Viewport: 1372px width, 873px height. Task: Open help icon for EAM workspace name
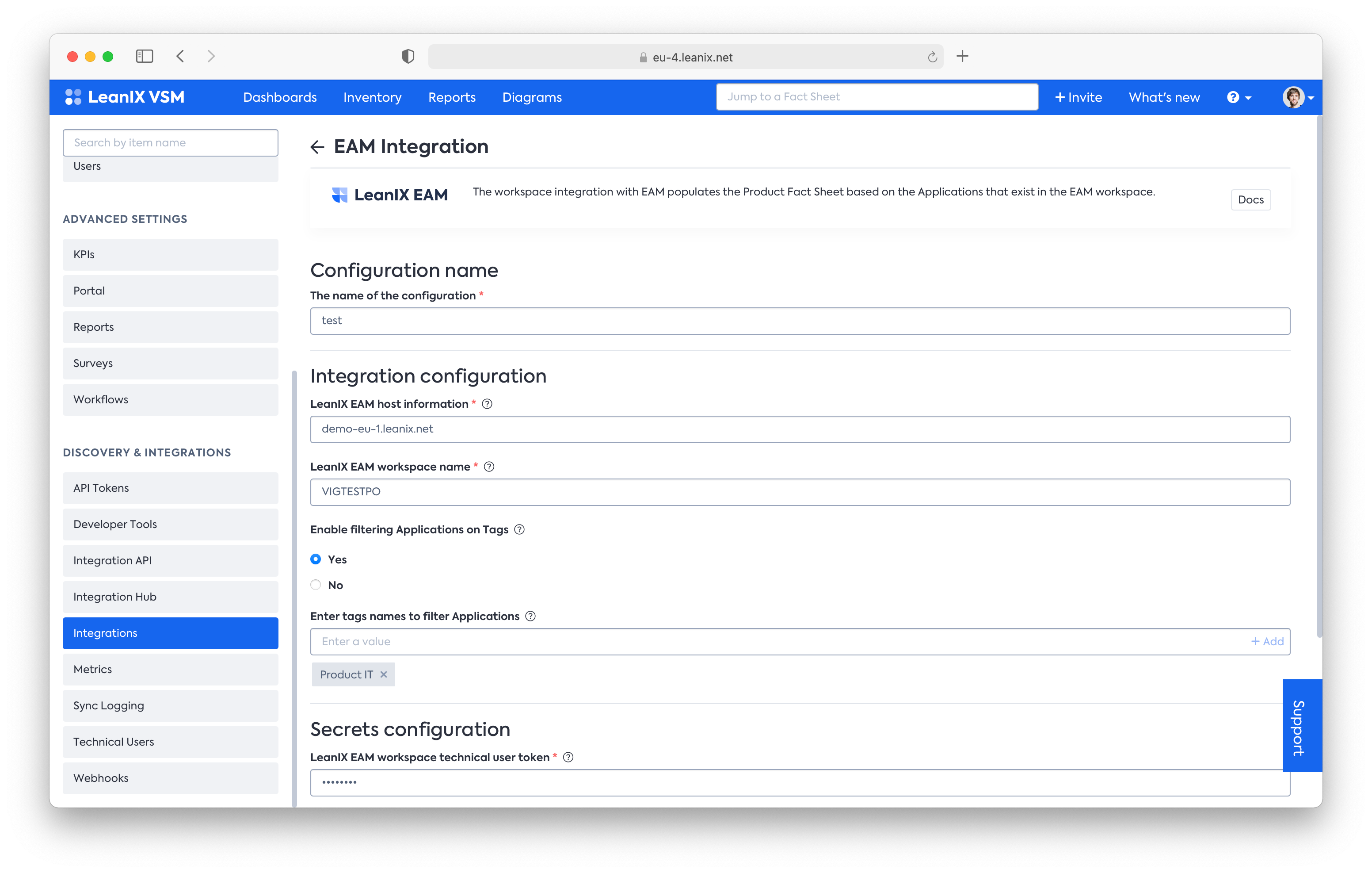(x=489, y=467)
